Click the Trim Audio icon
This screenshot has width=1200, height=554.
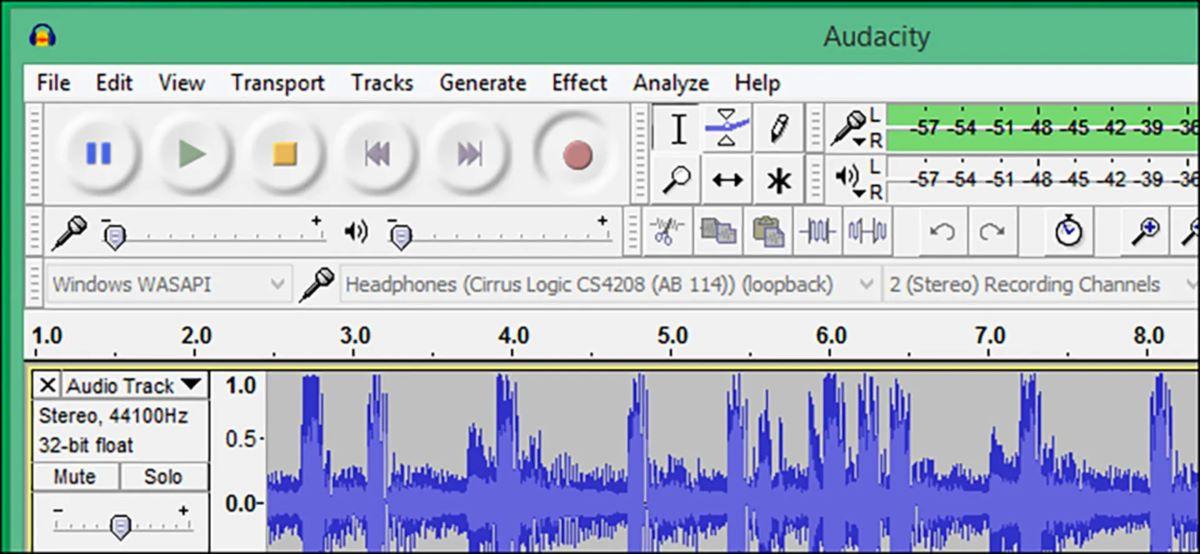(x=817, y=232)
